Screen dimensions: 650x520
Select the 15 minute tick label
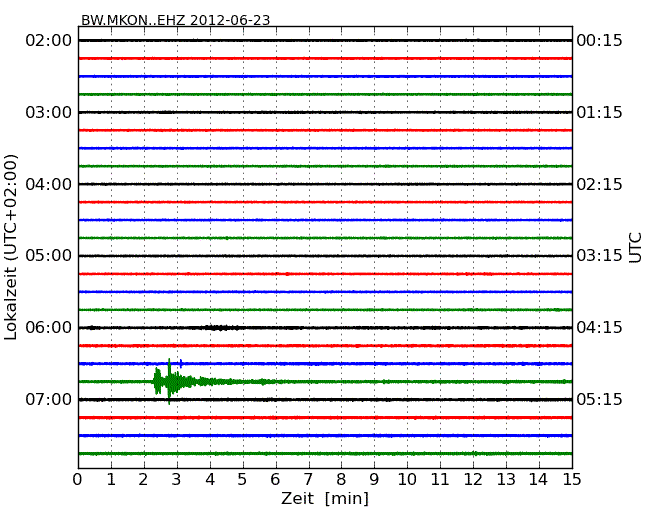coord(572,480)
